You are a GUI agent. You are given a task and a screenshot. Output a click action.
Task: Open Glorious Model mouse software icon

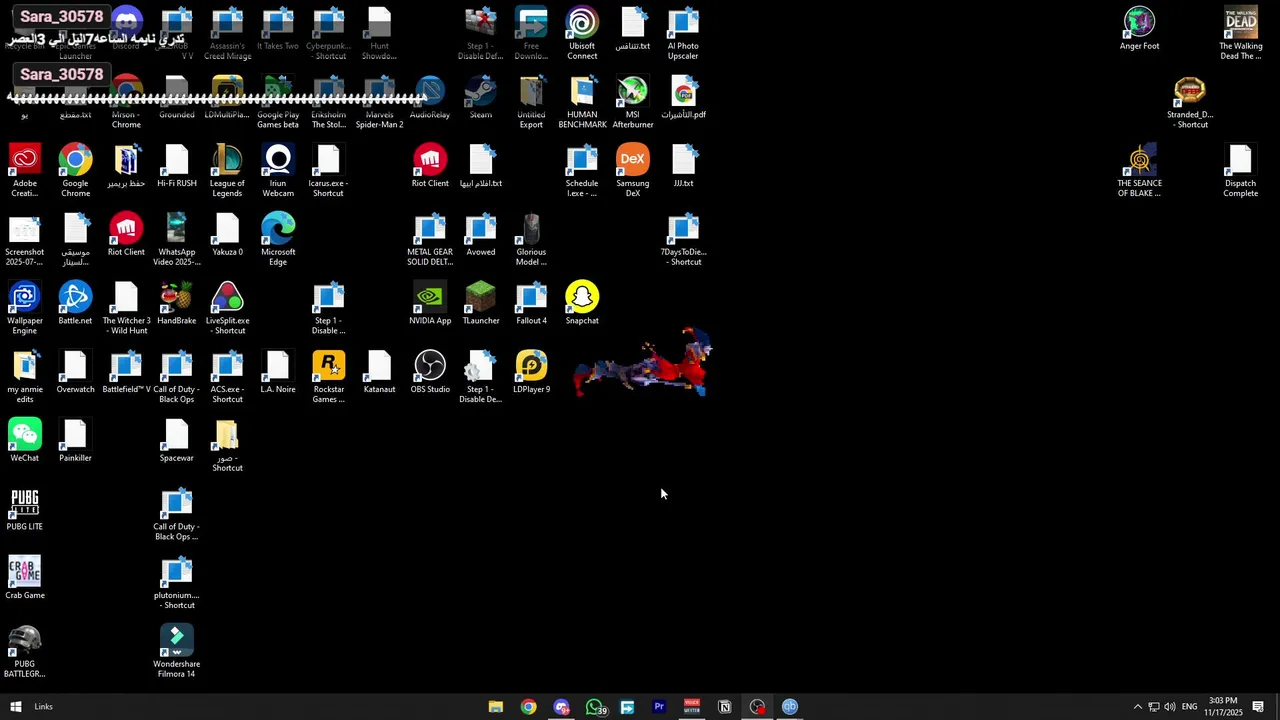point(531,239)
